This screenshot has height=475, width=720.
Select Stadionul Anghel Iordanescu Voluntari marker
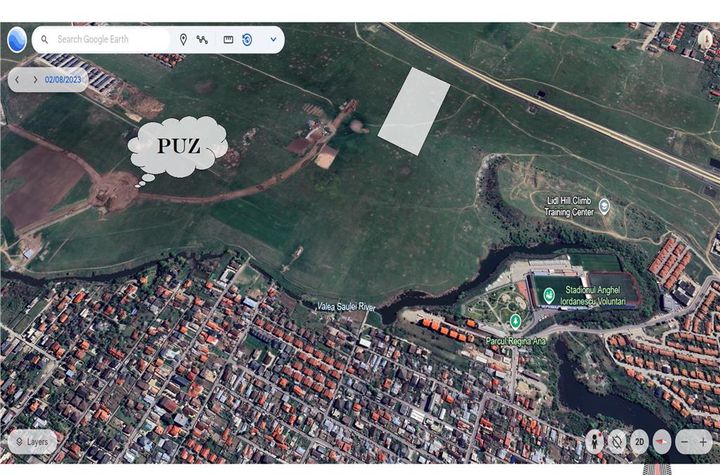pyautogui.click(x=549, y=296)
